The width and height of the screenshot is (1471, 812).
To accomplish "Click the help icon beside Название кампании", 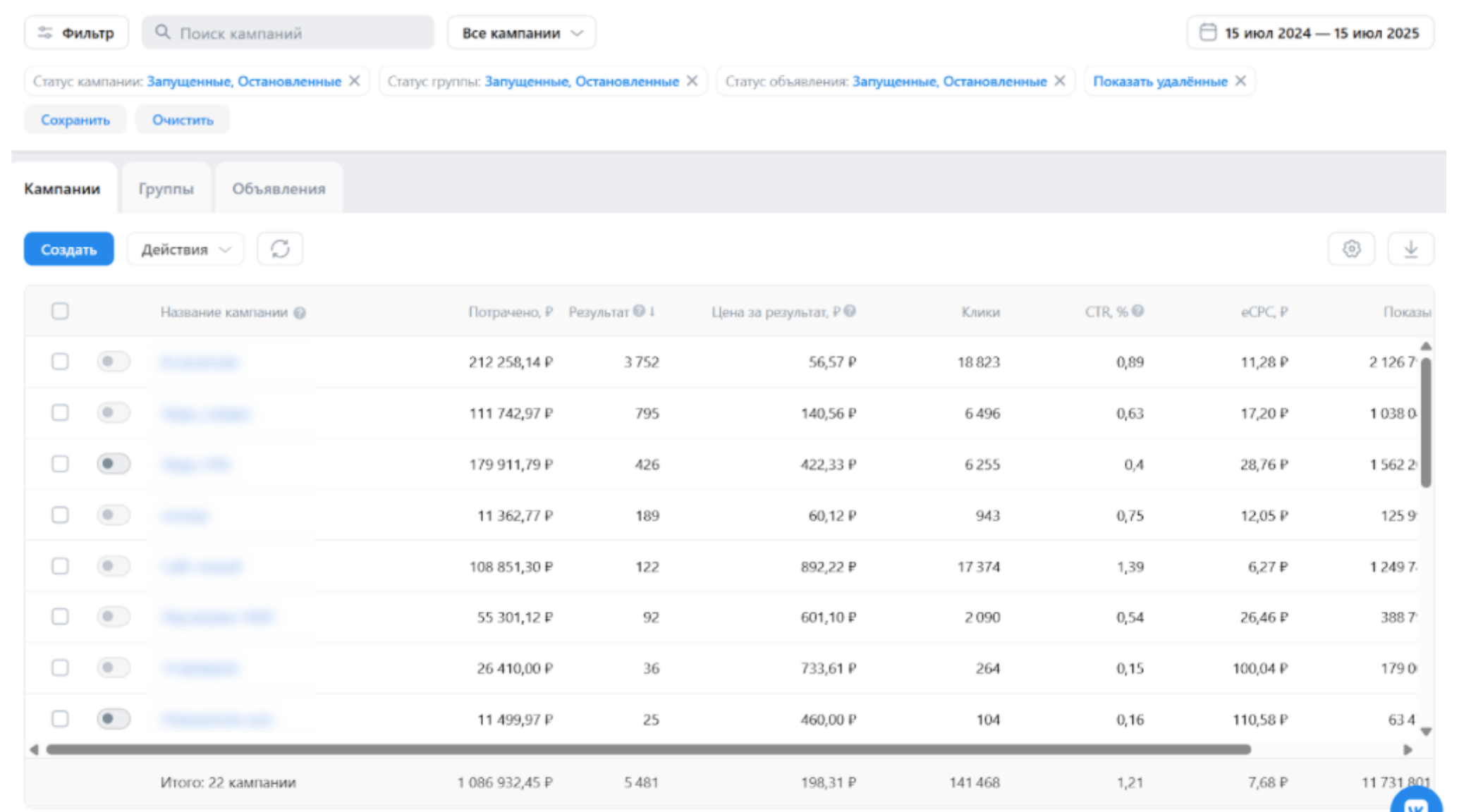I will [300, 313].
